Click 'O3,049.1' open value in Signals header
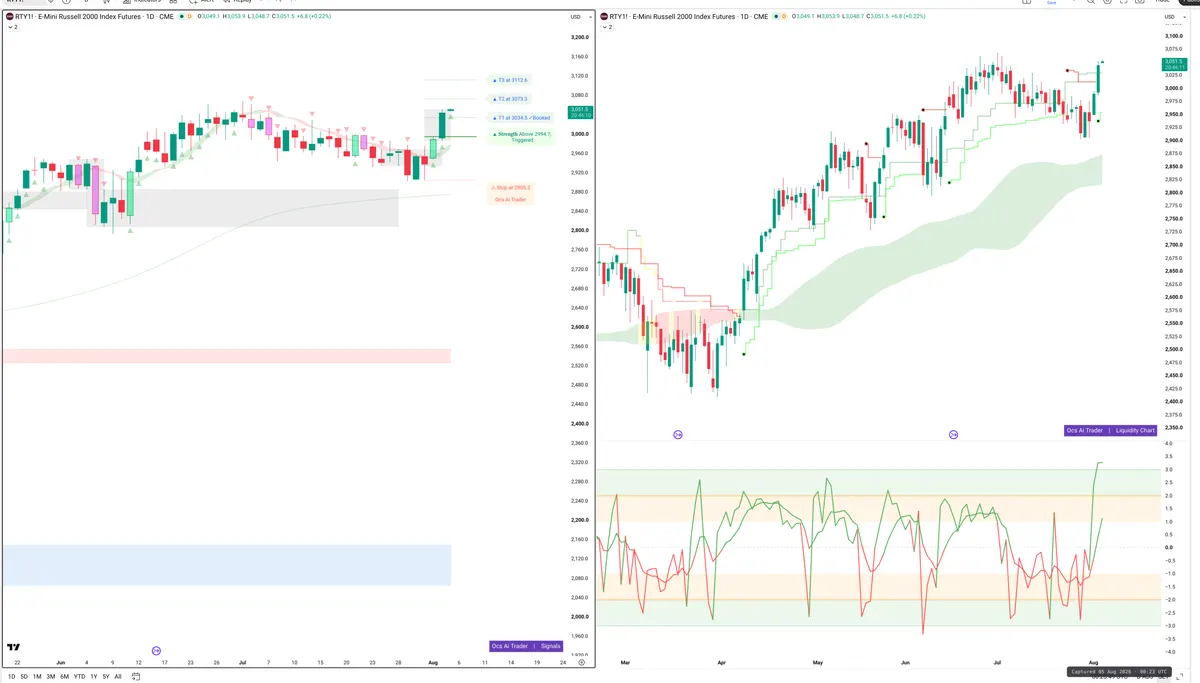Screen dimensions: 1200x683 [208, 17]
